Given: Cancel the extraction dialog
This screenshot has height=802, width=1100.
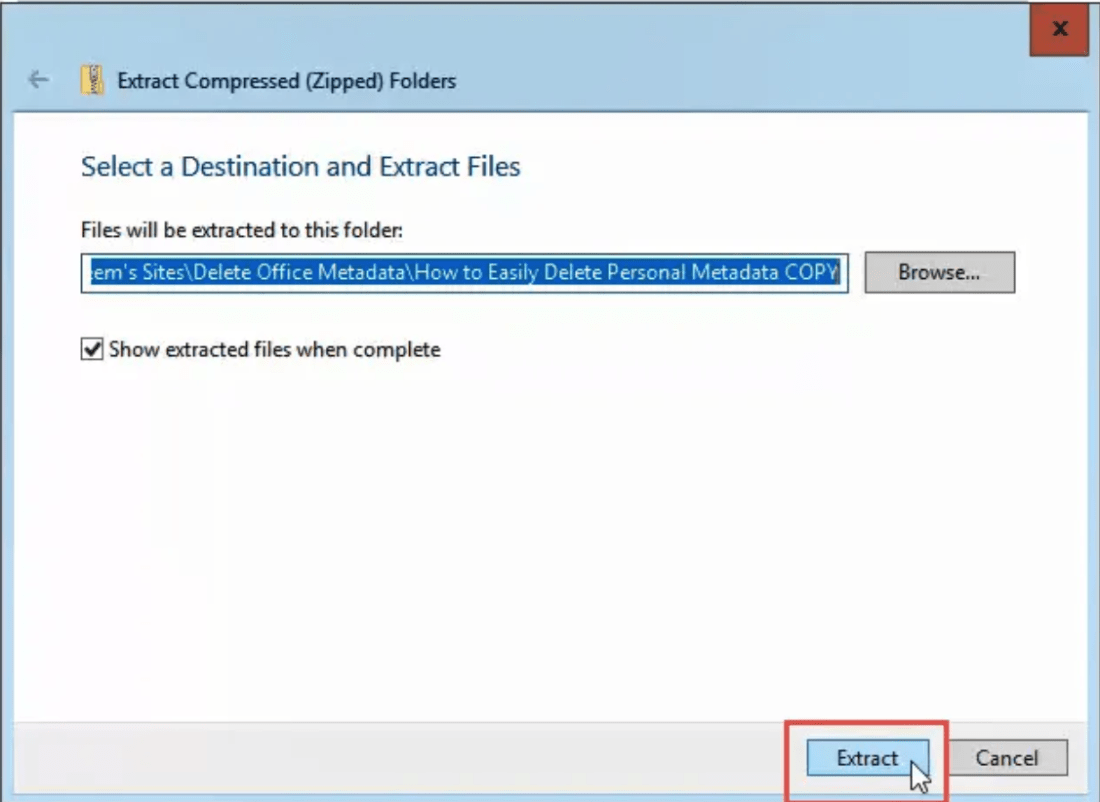Looking at the screenshot, I should pos(1007,758).
